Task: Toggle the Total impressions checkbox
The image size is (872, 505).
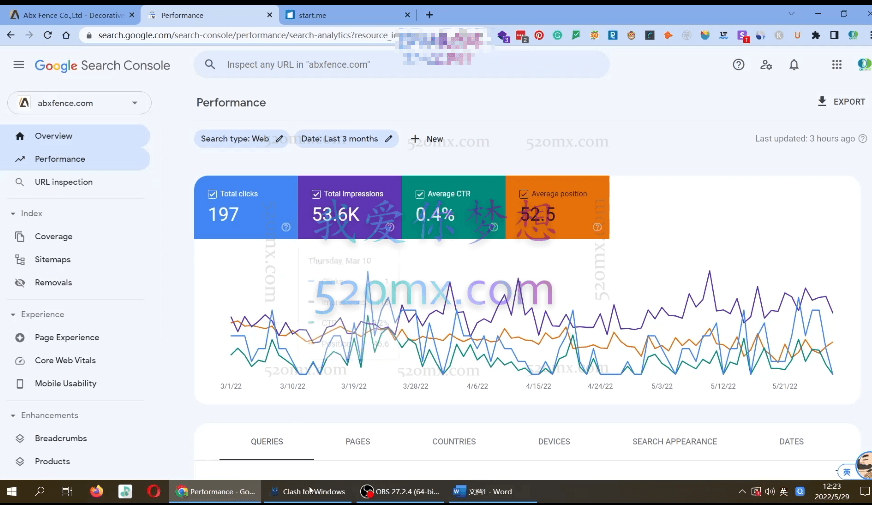Action: click(x=317, y=194)
